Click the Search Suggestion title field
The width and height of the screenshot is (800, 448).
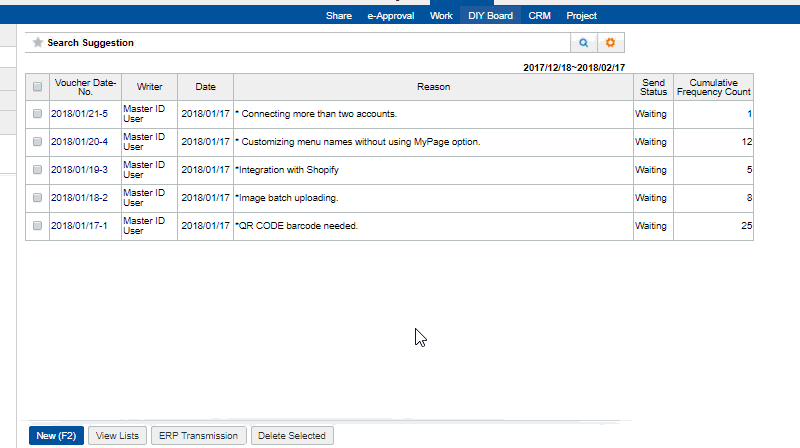tap(297, 43)
